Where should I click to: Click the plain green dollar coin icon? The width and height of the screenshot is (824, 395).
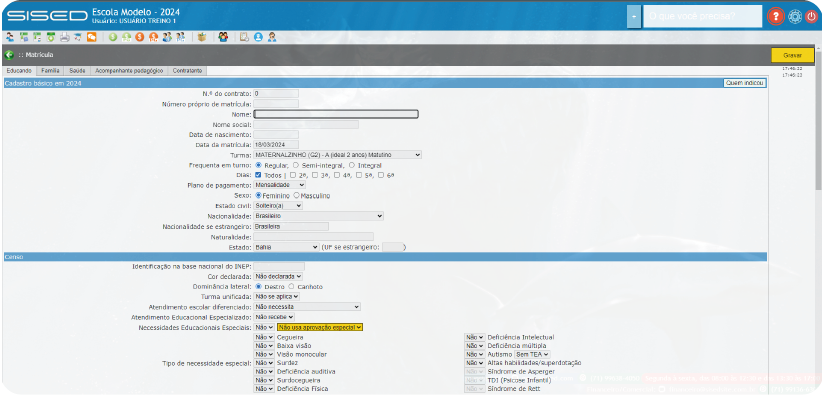click(113, 37)
